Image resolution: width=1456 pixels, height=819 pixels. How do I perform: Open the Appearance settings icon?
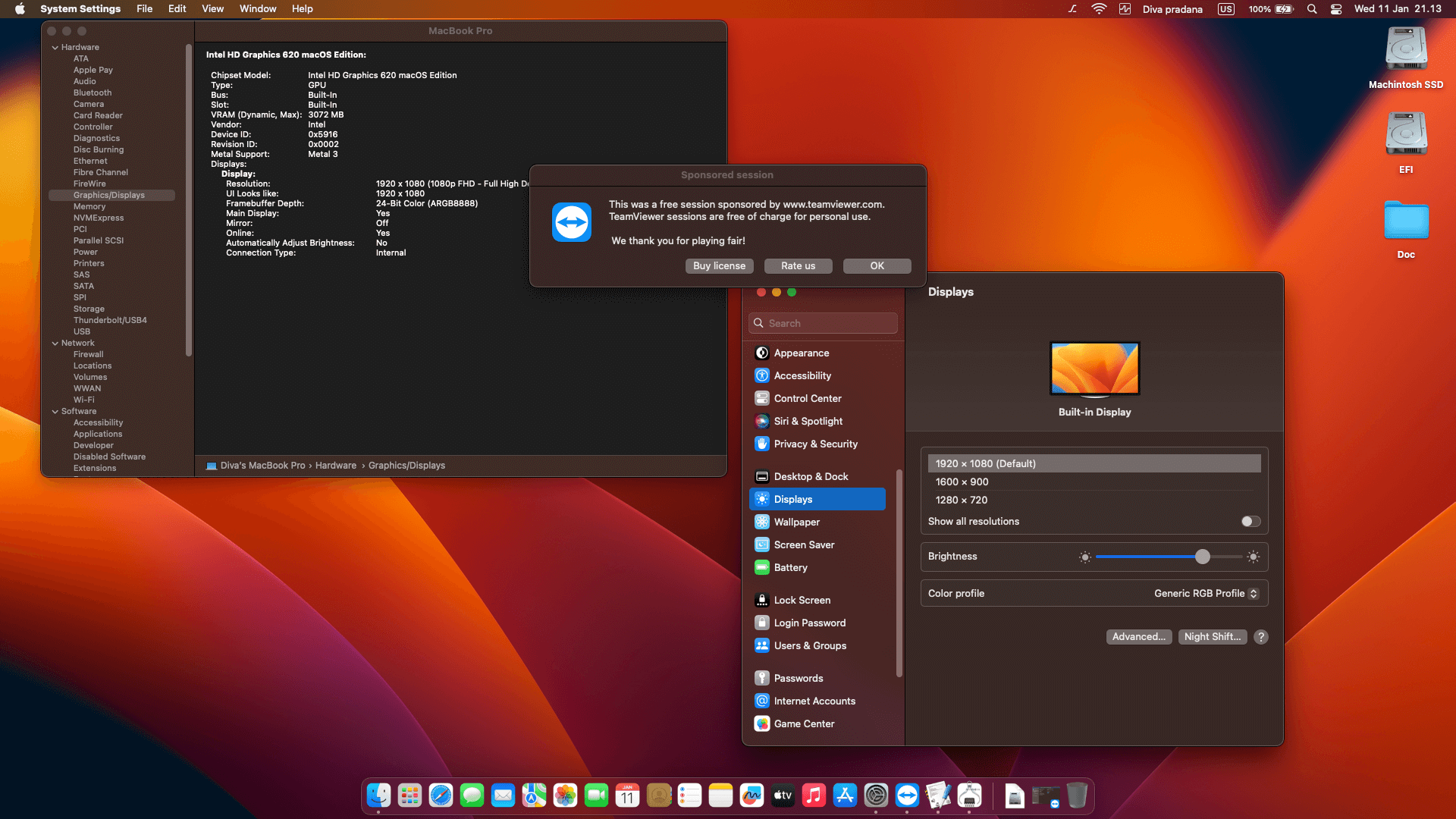(762, 353)
